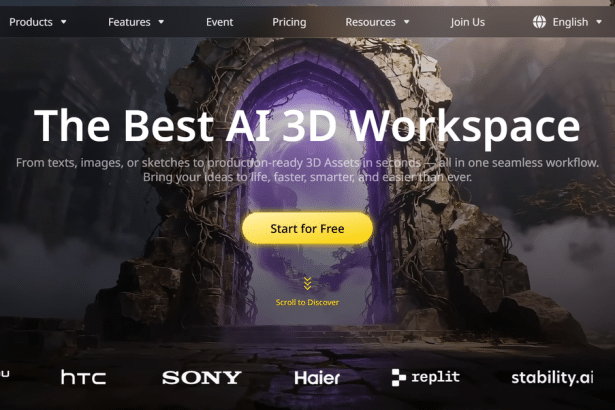Click the Replit logo icon

pos(398,377)
